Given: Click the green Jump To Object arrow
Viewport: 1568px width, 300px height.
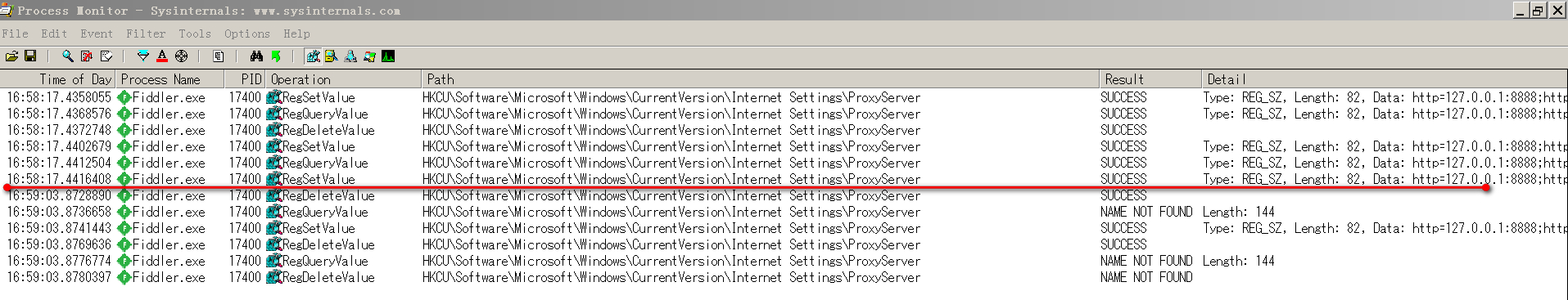Looking at the screenshot, I should [x=276, y=56].
